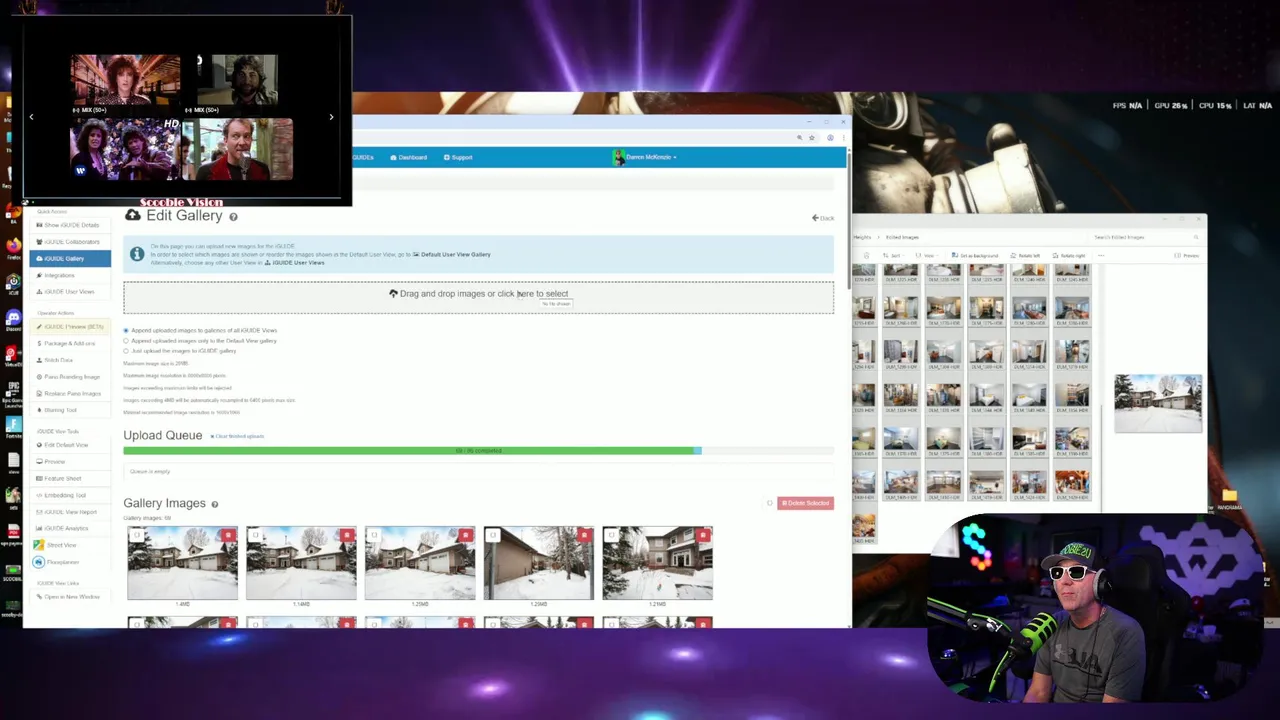Open the Sort dropdown in File Explorer
The width and height of the screenshot is (1280, 720).
(x=894, y=256)
